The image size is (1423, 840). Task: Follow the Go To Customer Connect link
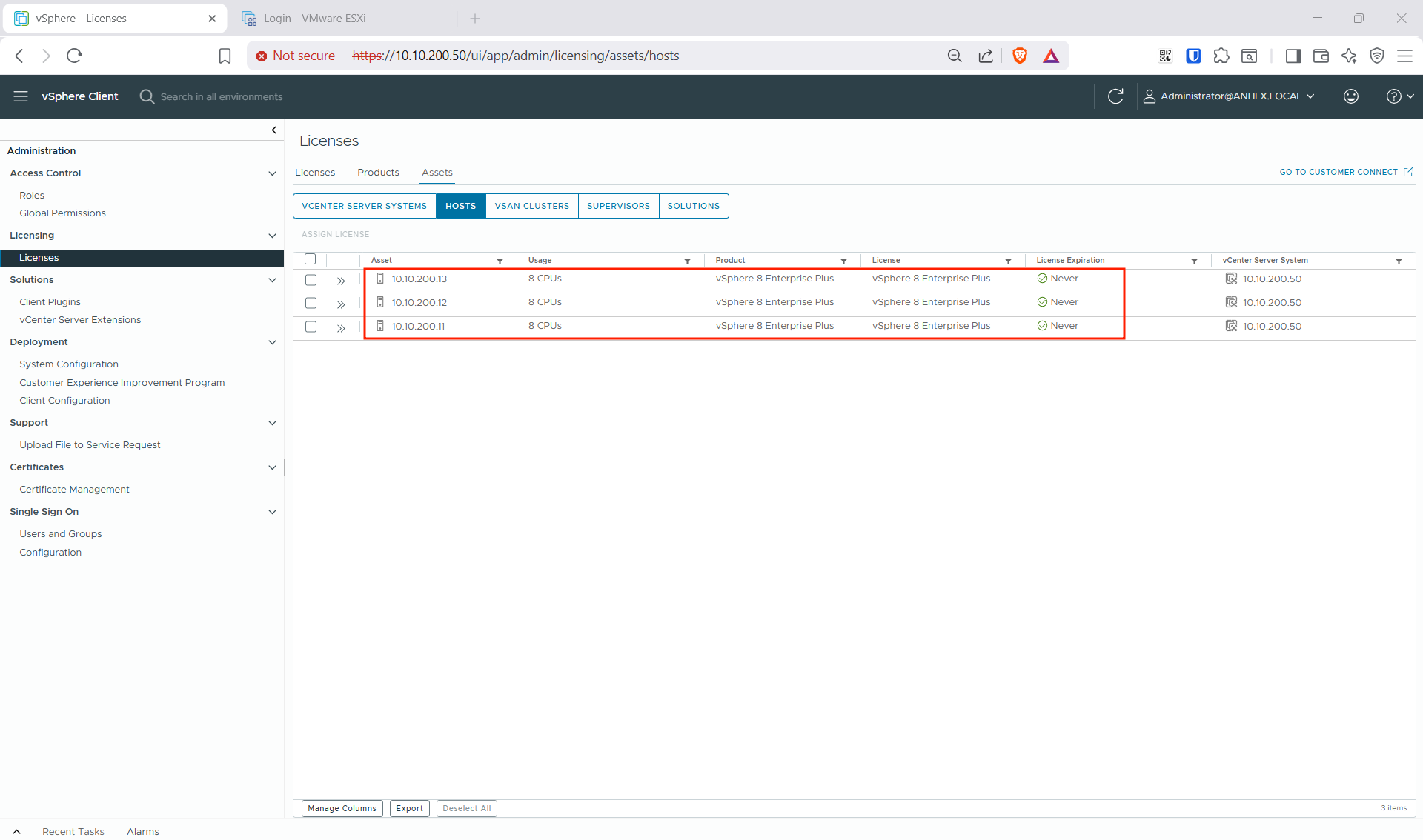pyautogui.click(x=1347, y=172)
